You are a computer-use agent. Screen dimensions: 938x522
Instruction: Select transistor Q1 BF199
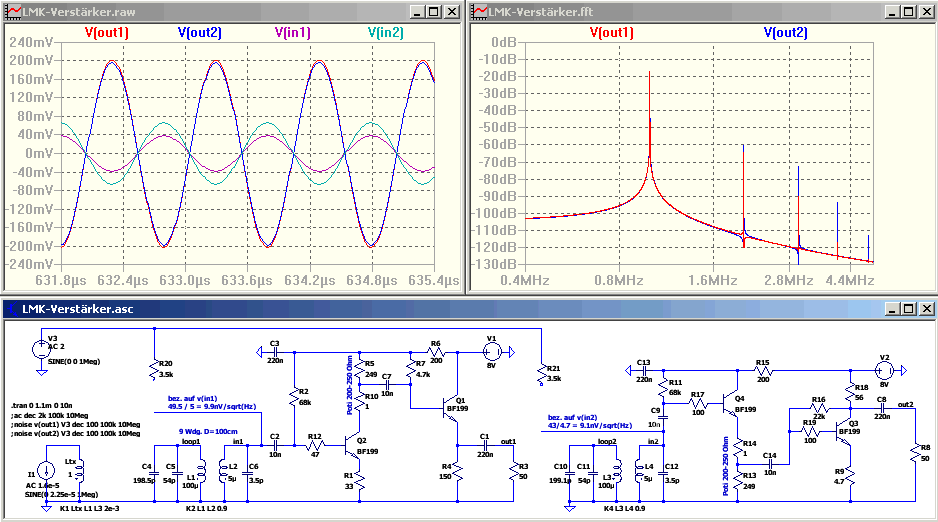pyautogui.click(x=450, y=409)
